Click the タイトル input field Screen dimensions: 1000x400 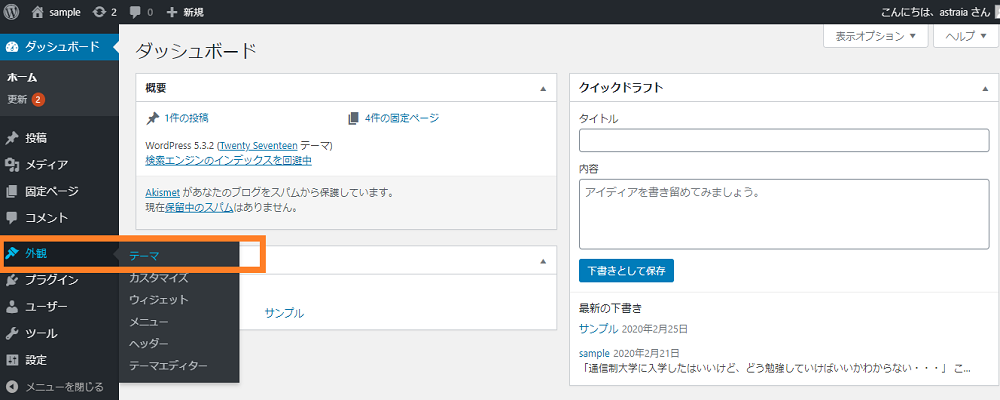click(x=783, y=140)
